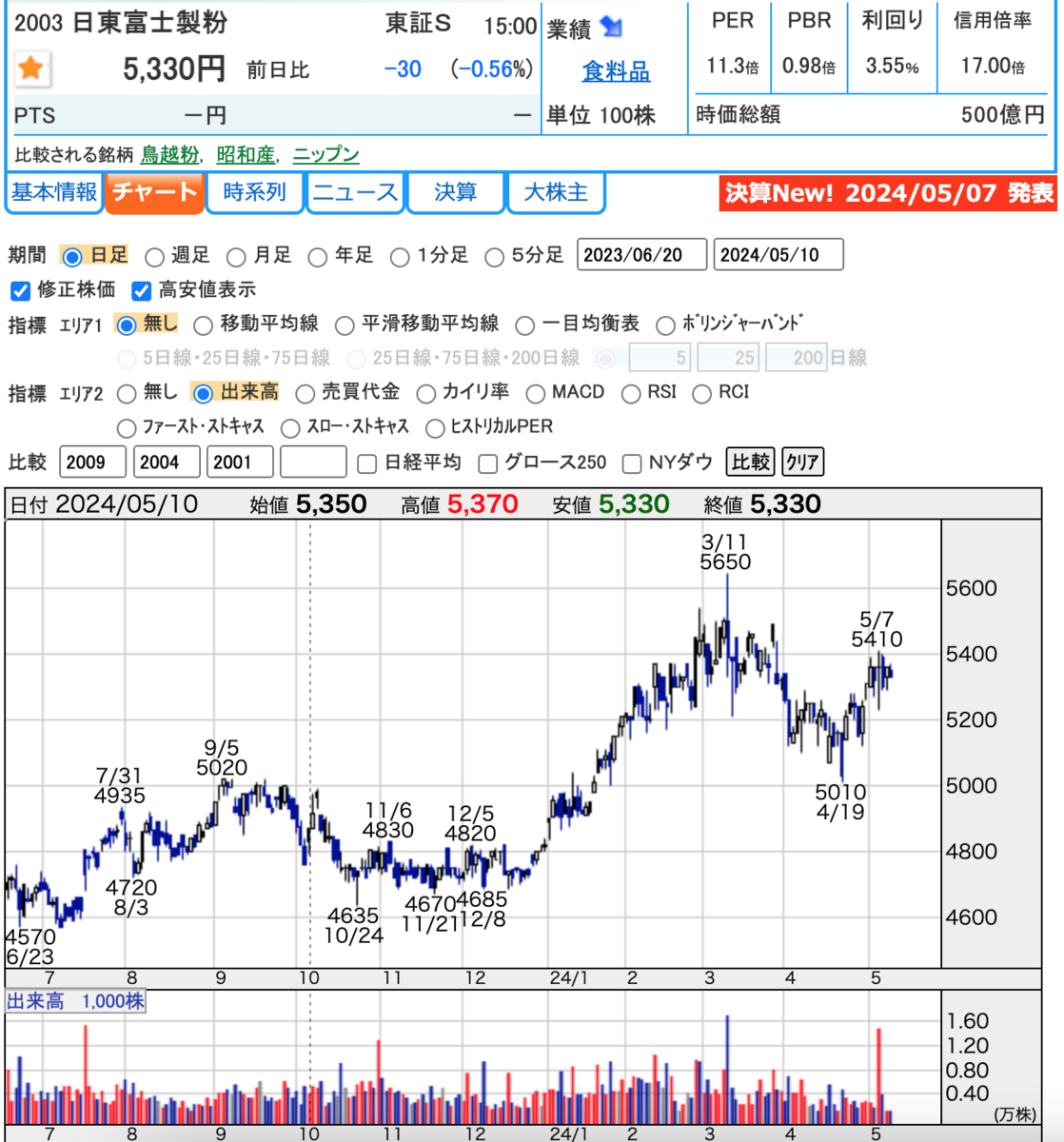Viewport: 1064px width, 1142px height.
Task: Open compared stock 昭和産 link
Action: pos(246,155)
